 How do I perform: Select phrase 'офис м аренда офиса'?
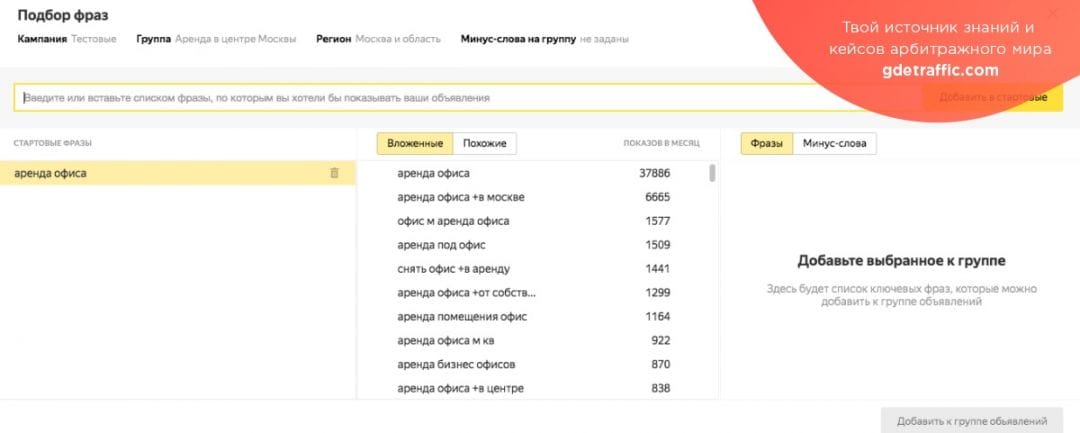point(453,221)
